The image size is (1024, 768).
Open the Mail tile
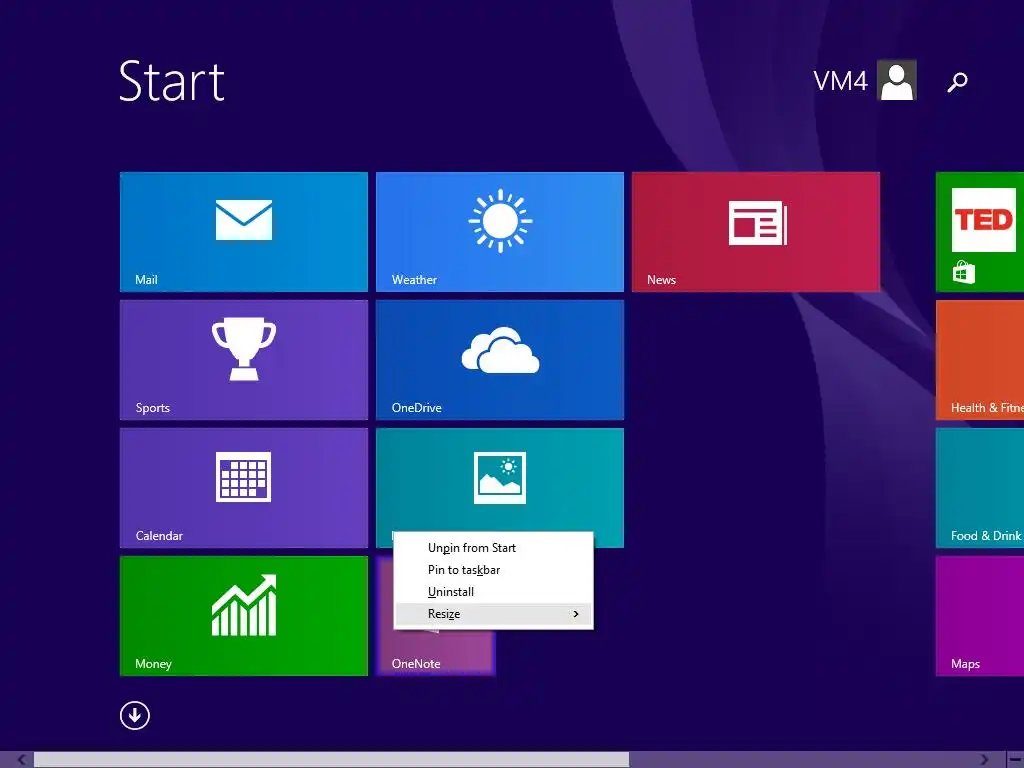[x=244, y=232]
